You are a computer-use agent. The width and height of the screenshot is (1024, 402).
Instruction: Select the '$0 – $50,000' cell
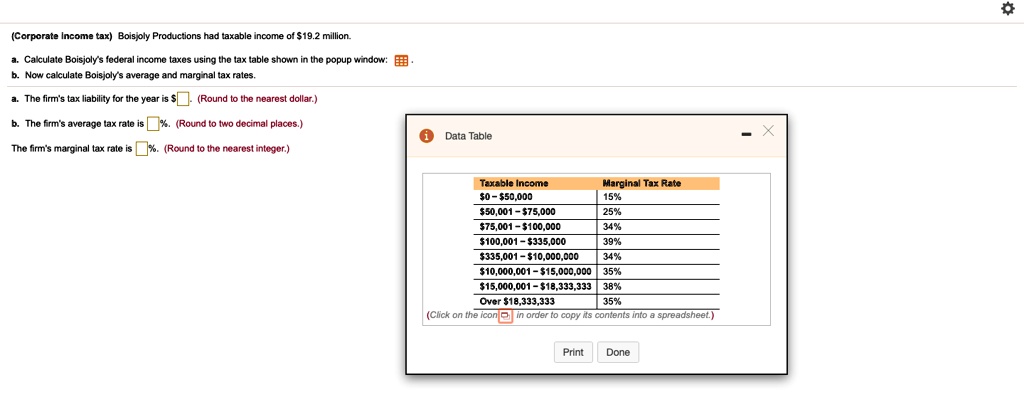[x=536, y=197]
